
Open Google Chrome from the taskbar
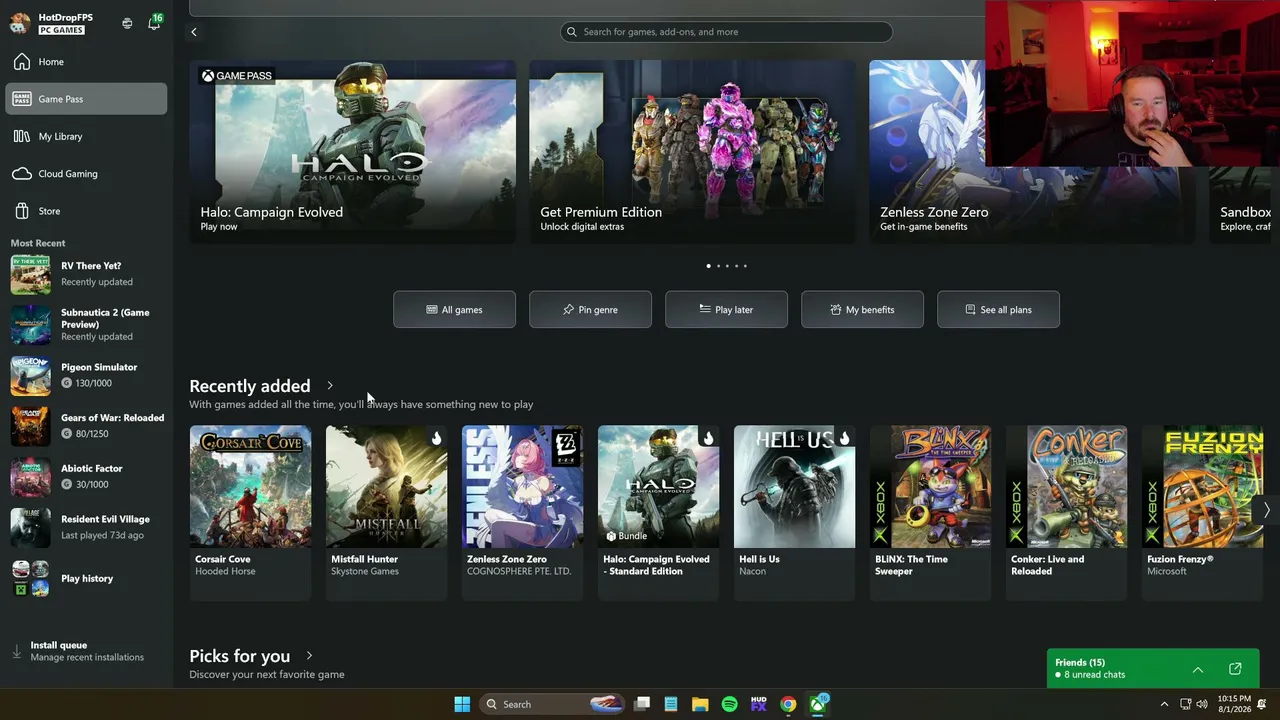(x=788, y=704)
